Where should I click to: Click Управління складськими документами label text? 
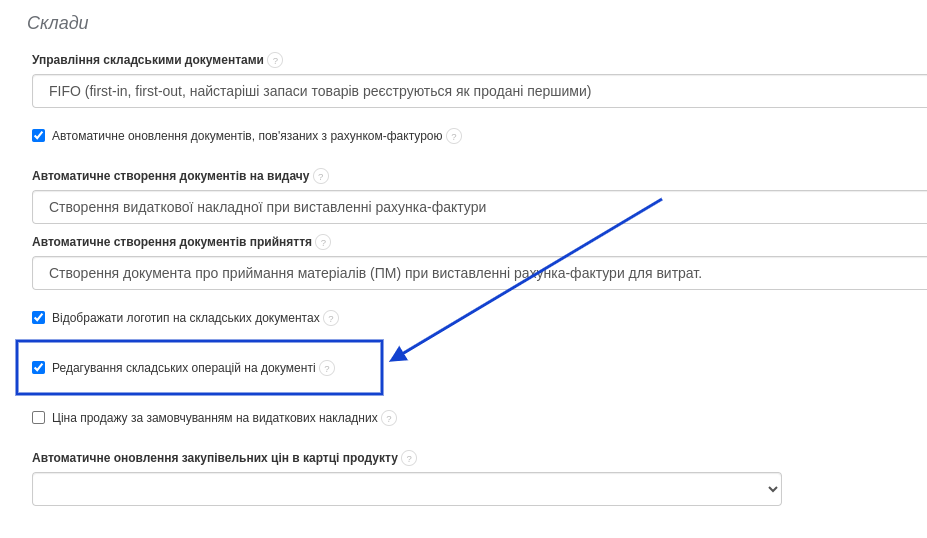[x=148, y=60]
